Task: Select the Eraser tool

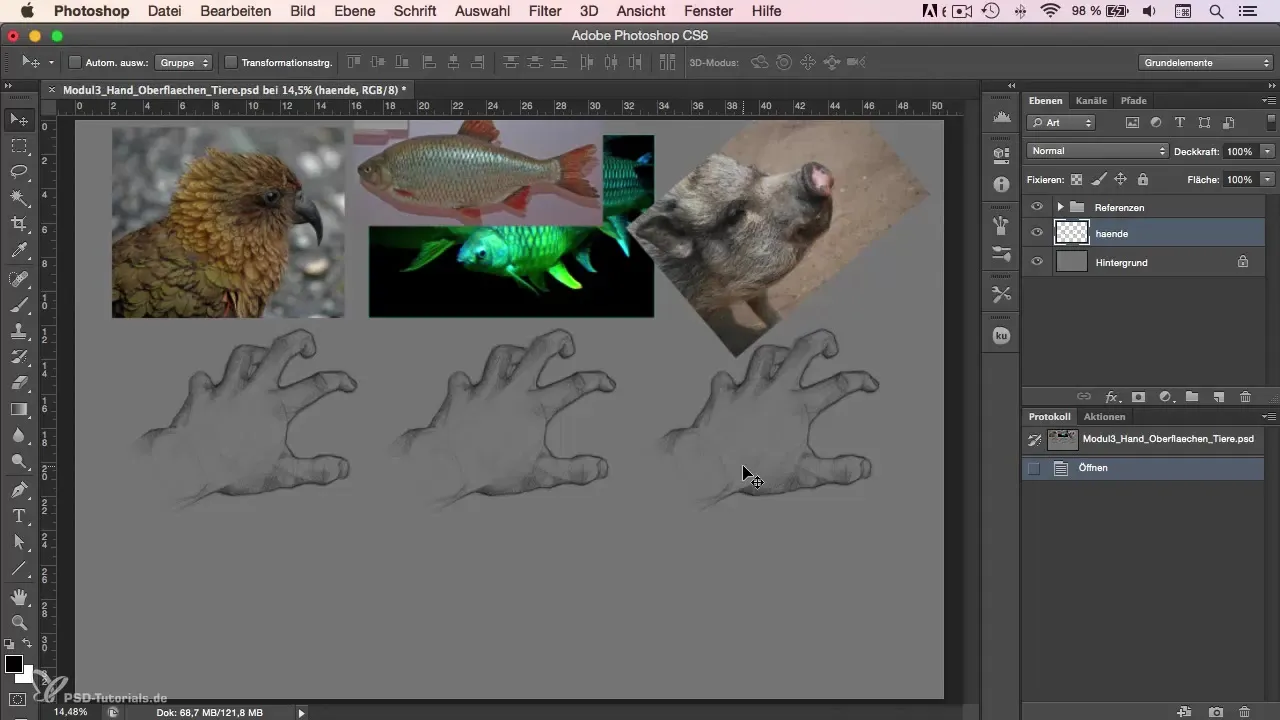Action: [x=19, y=383]
